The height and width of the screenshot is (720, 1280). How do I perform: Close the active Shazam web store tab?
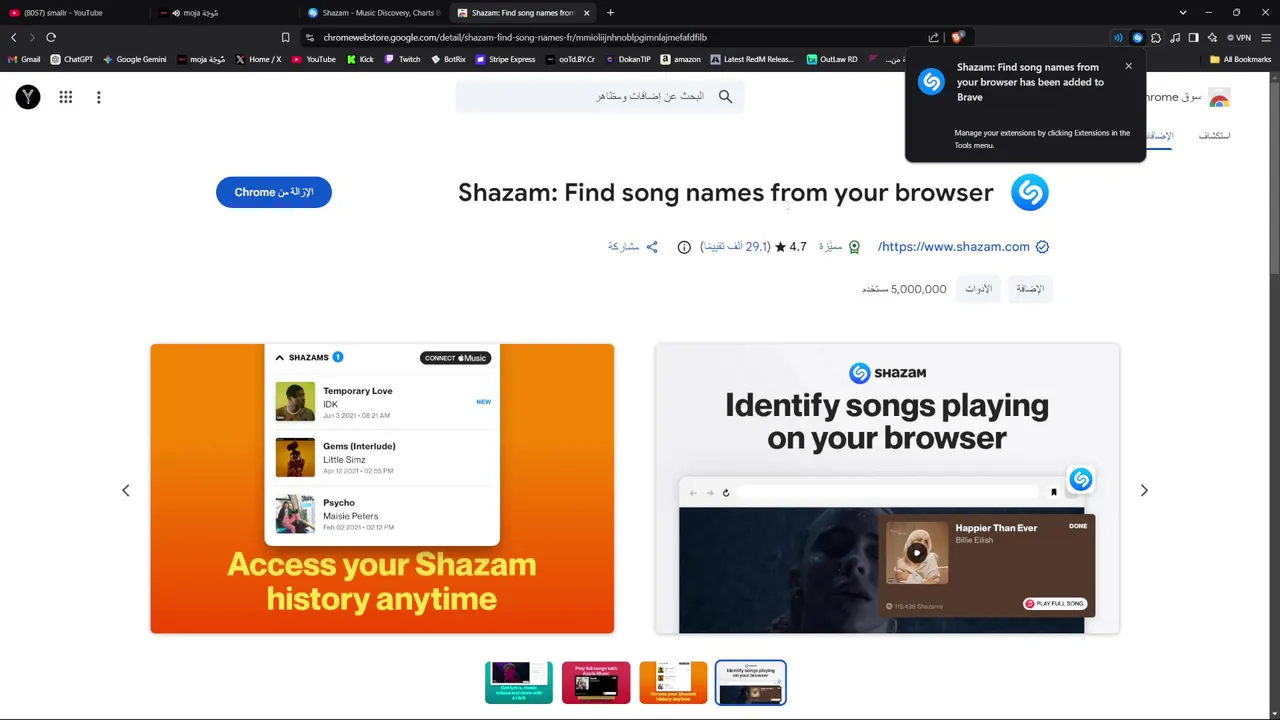click(x=586, y=13)
